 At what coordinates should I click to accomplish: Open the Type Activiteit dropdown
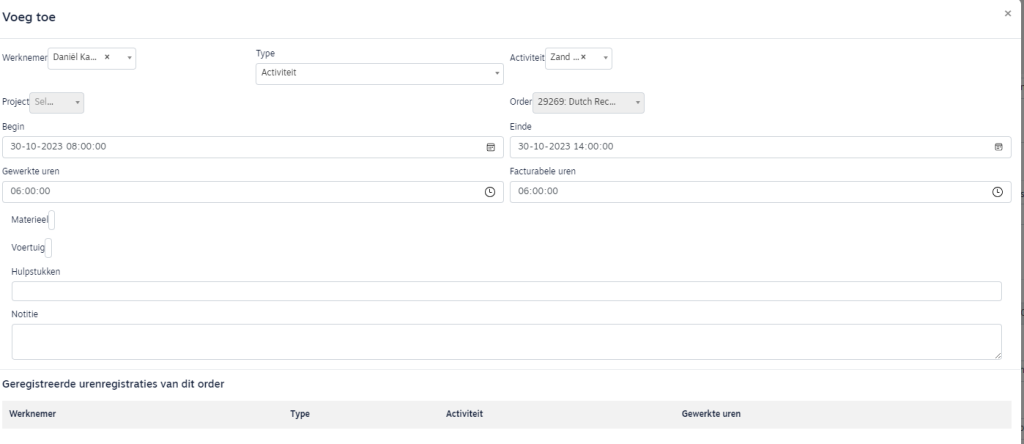tap(380, 73)
